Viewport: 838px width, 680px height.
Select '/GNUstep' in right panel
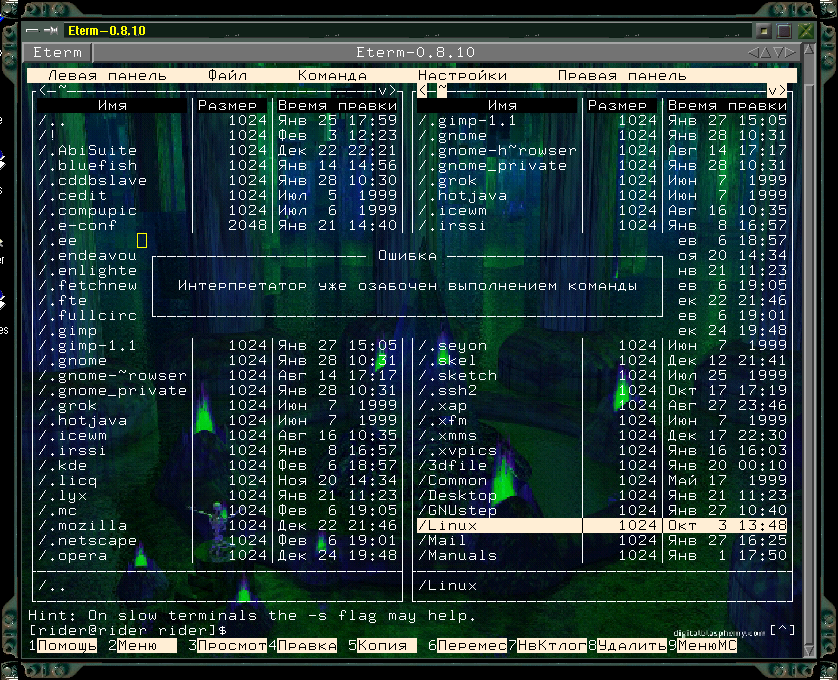(x=602, y=511)
